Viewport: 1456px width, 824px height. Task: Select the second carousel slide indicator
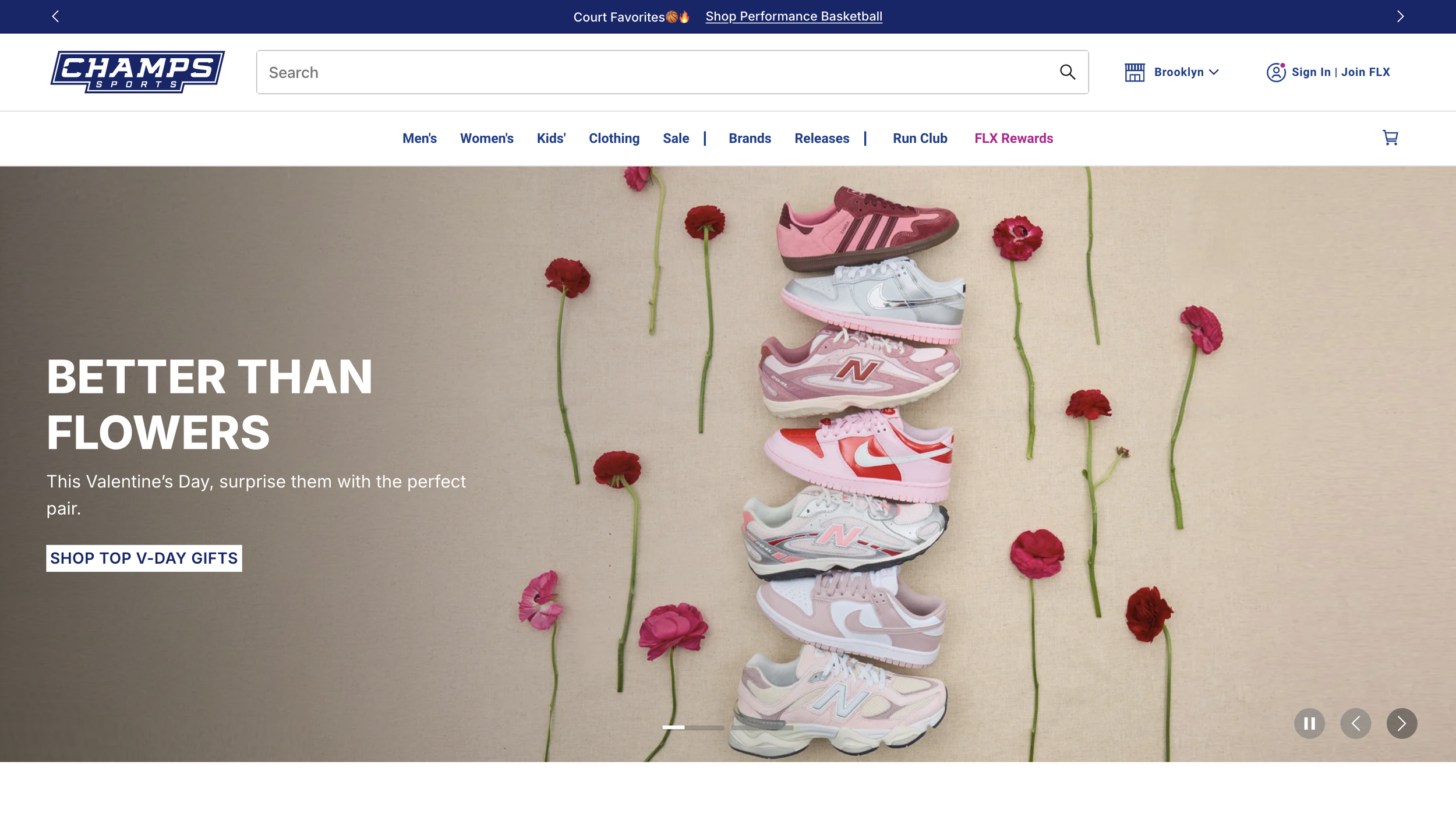pos(762,727)
